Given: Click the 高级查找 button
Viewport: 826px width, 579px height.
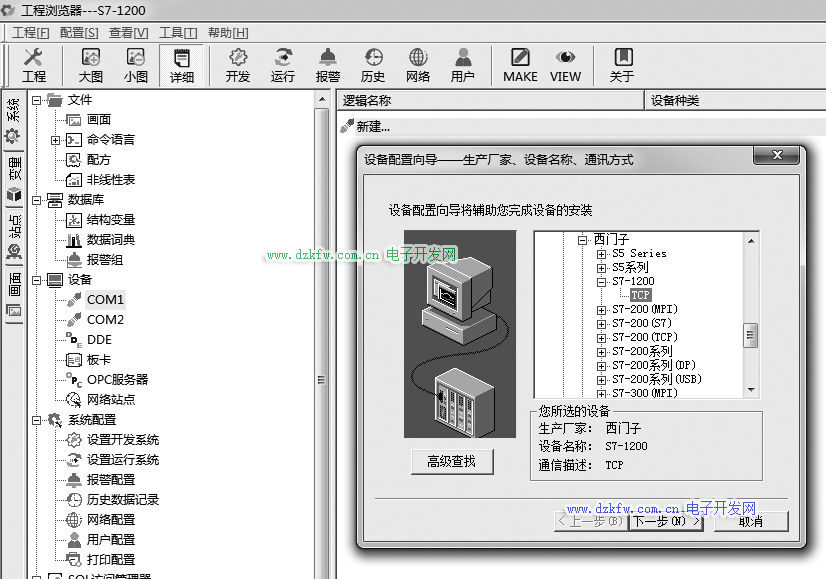Looking at the screenshot, I should coord(452,462).
